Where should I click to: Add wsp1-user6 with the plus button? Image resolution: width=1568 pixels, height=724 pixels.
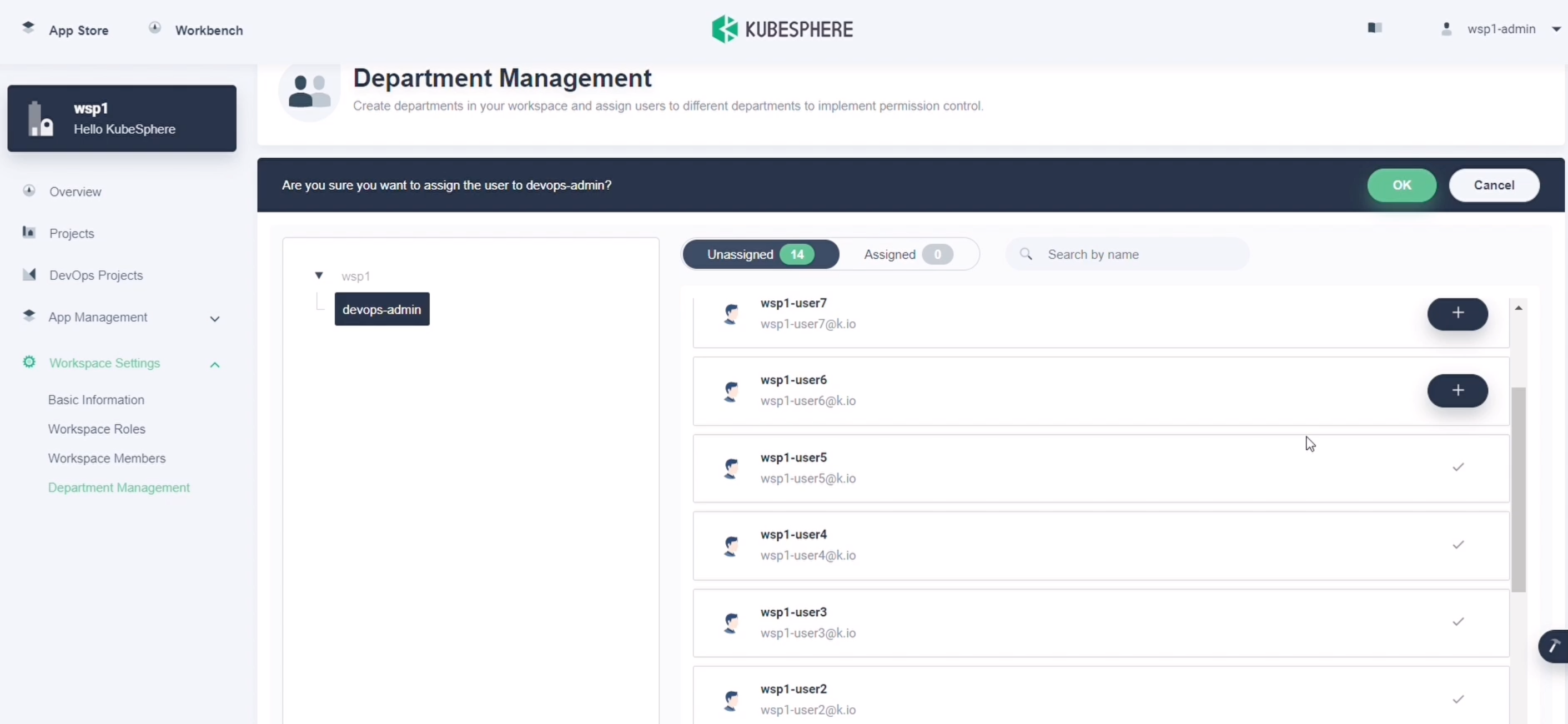click(x=1457, y=390)
